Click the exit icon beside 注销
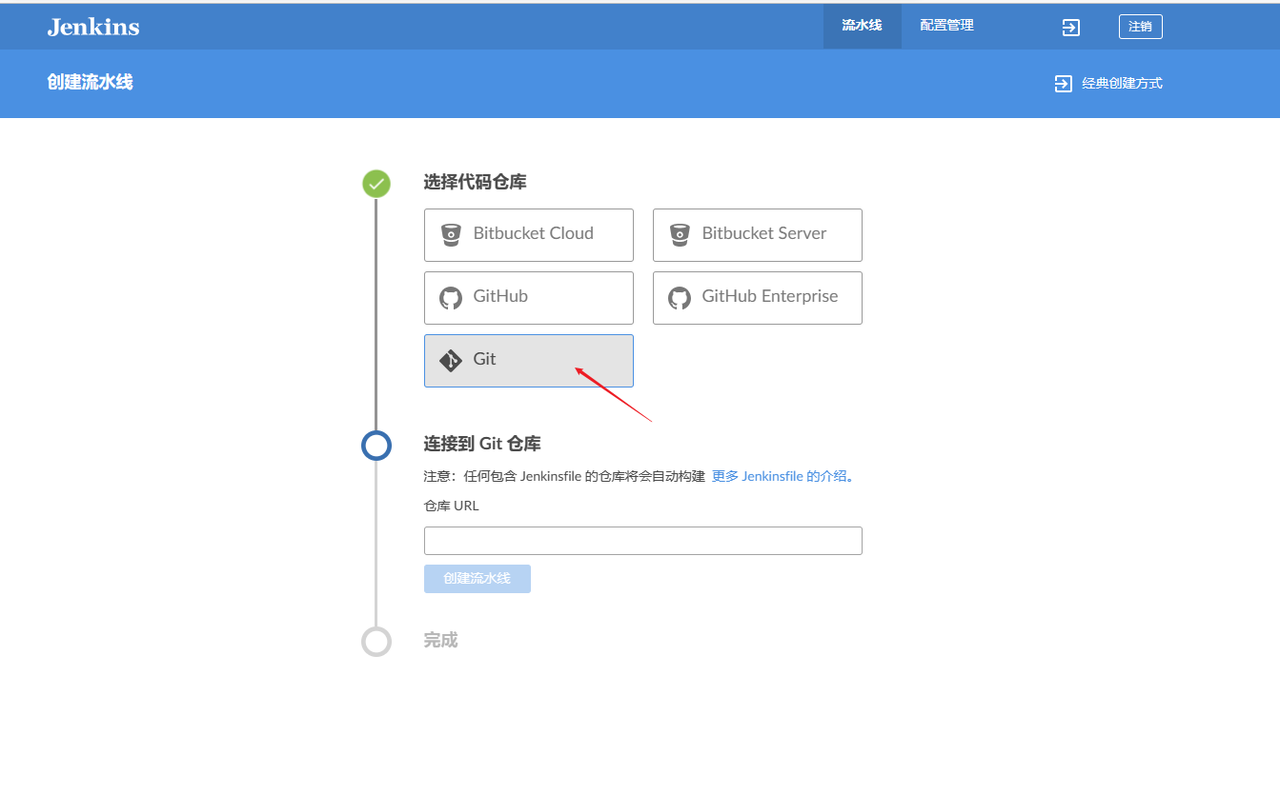This screenshot has width=1280, height=795. click(x=1071, y=27)
